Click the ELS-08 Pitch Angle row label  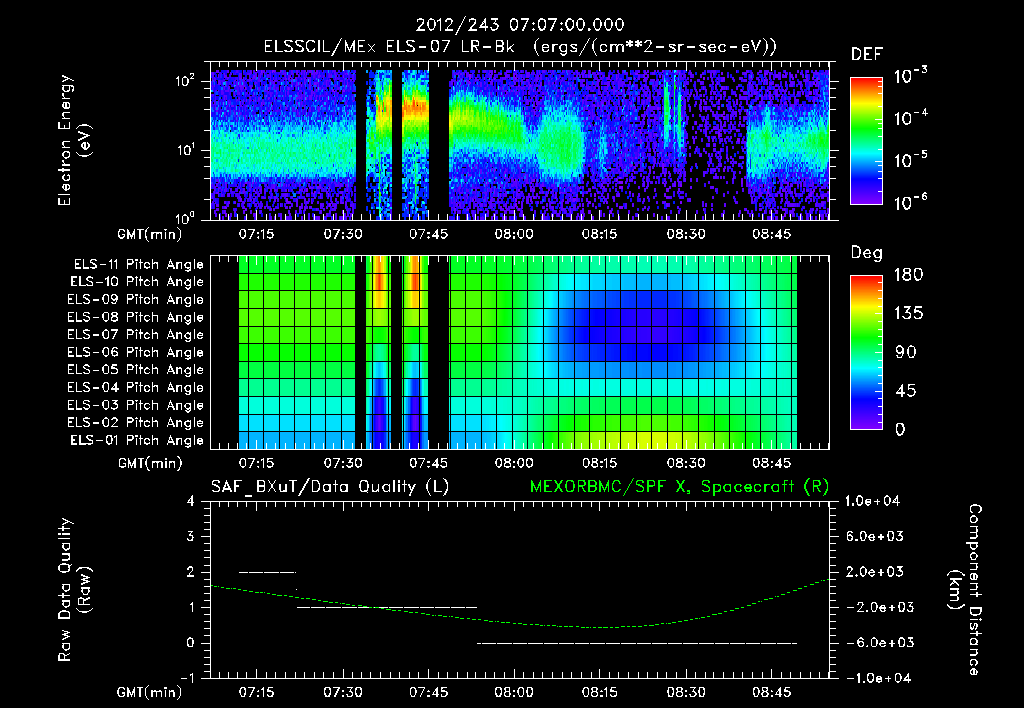pos(136,317)
